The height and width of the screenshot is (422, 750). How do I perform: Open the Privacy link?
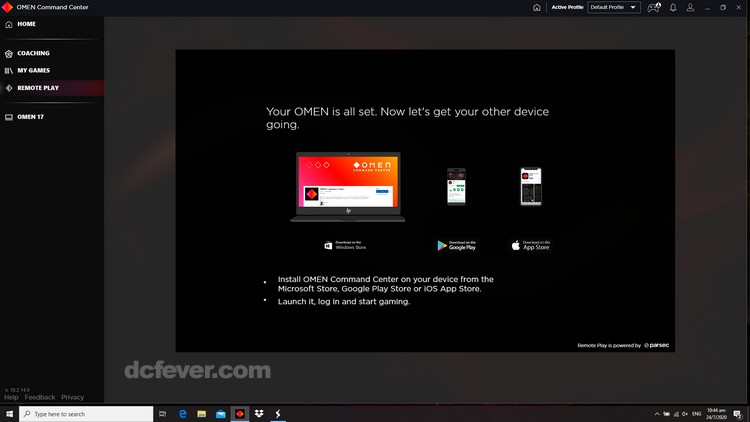pyautogui.click(x=72, y=397)
